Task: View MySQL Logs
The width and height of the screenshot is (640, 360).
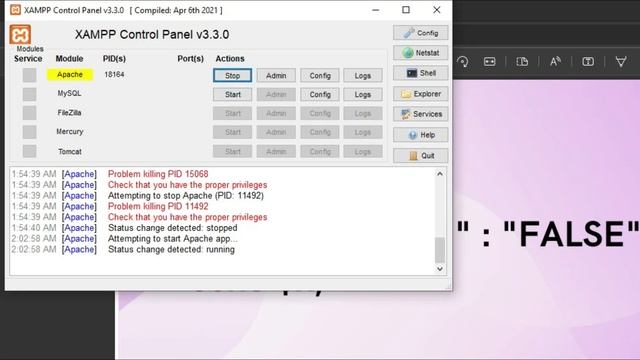Action: click(x=362, y=94)
